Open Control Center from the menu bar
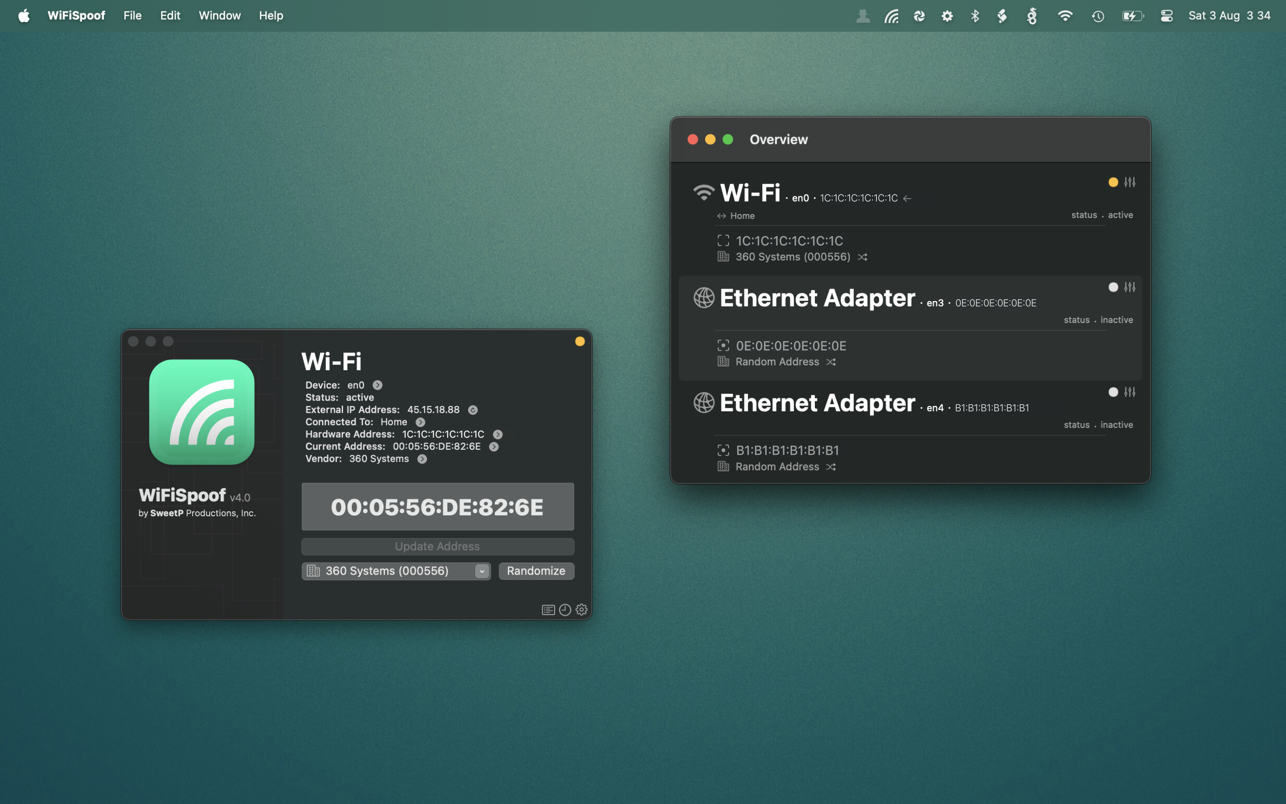1286x804 pixels. (1167, 16)
